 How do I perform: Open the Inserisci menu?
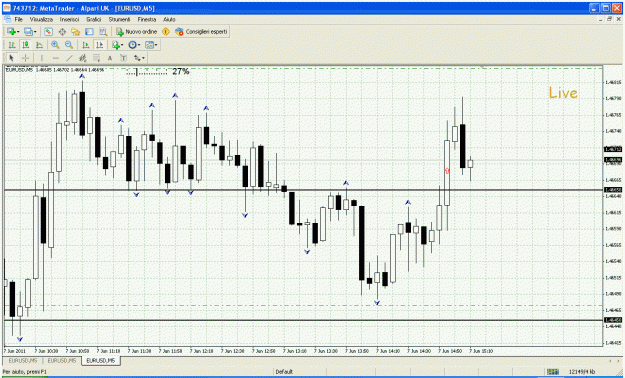point(69,19)
